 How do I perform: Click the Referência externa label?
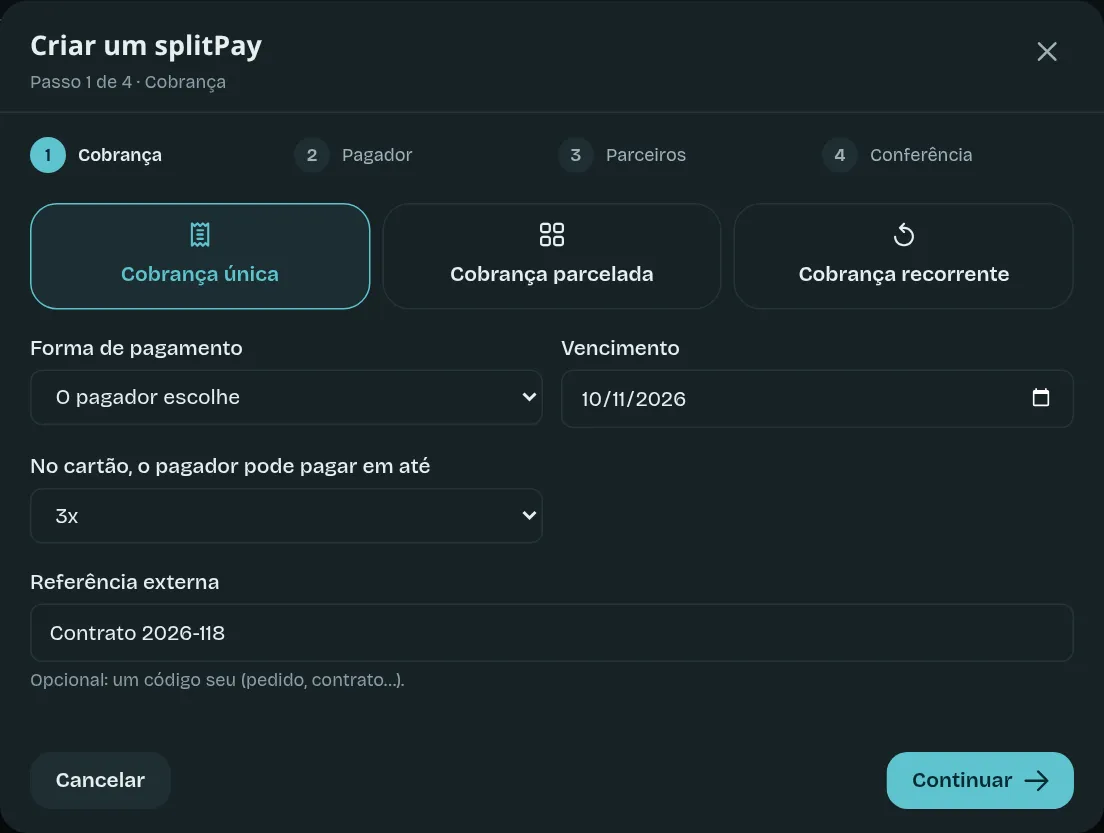125,582
